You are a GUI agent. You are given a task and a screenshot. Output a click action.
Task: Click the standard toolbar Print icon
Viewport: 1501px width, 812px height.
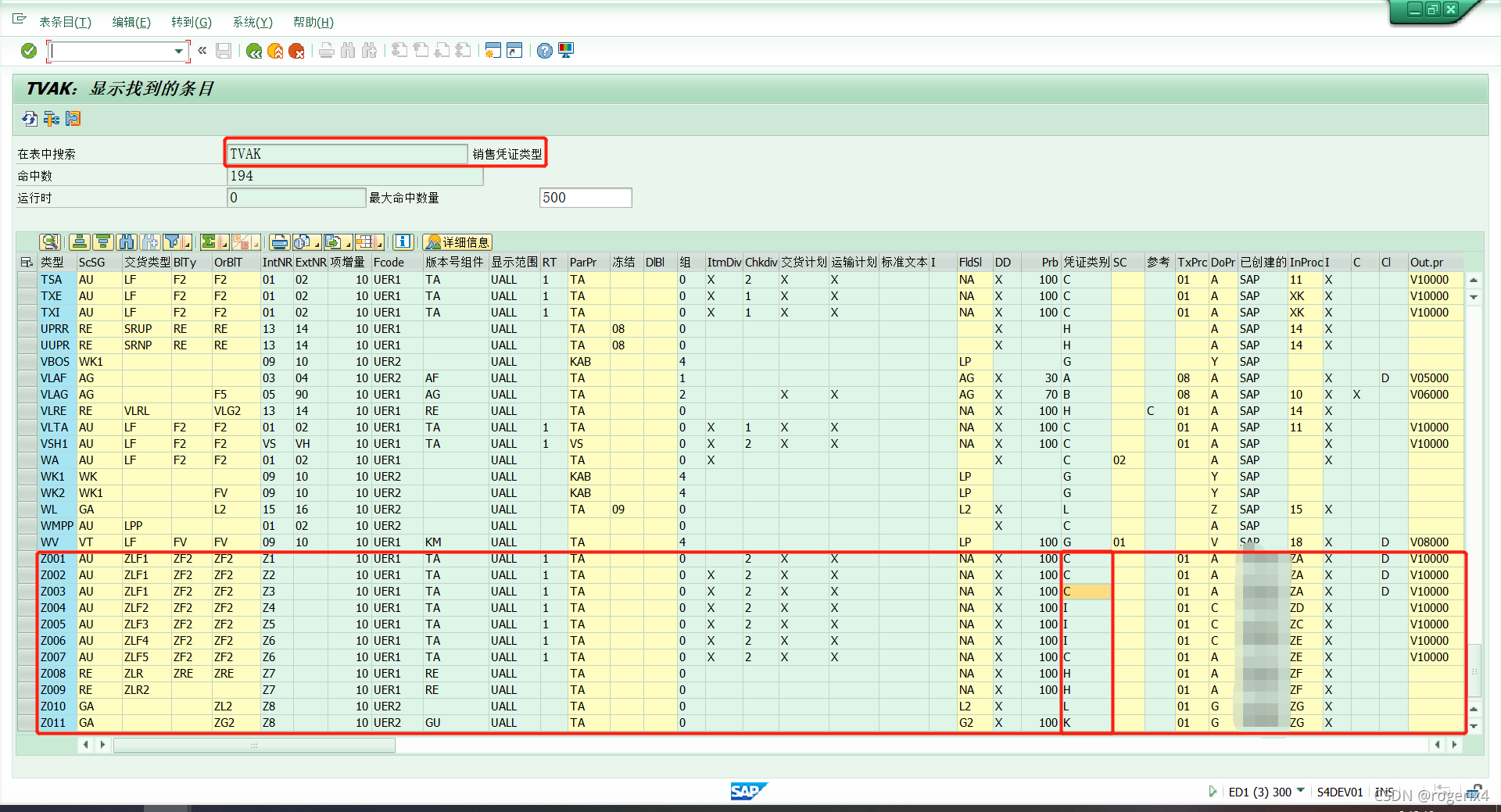pos(327,51)
